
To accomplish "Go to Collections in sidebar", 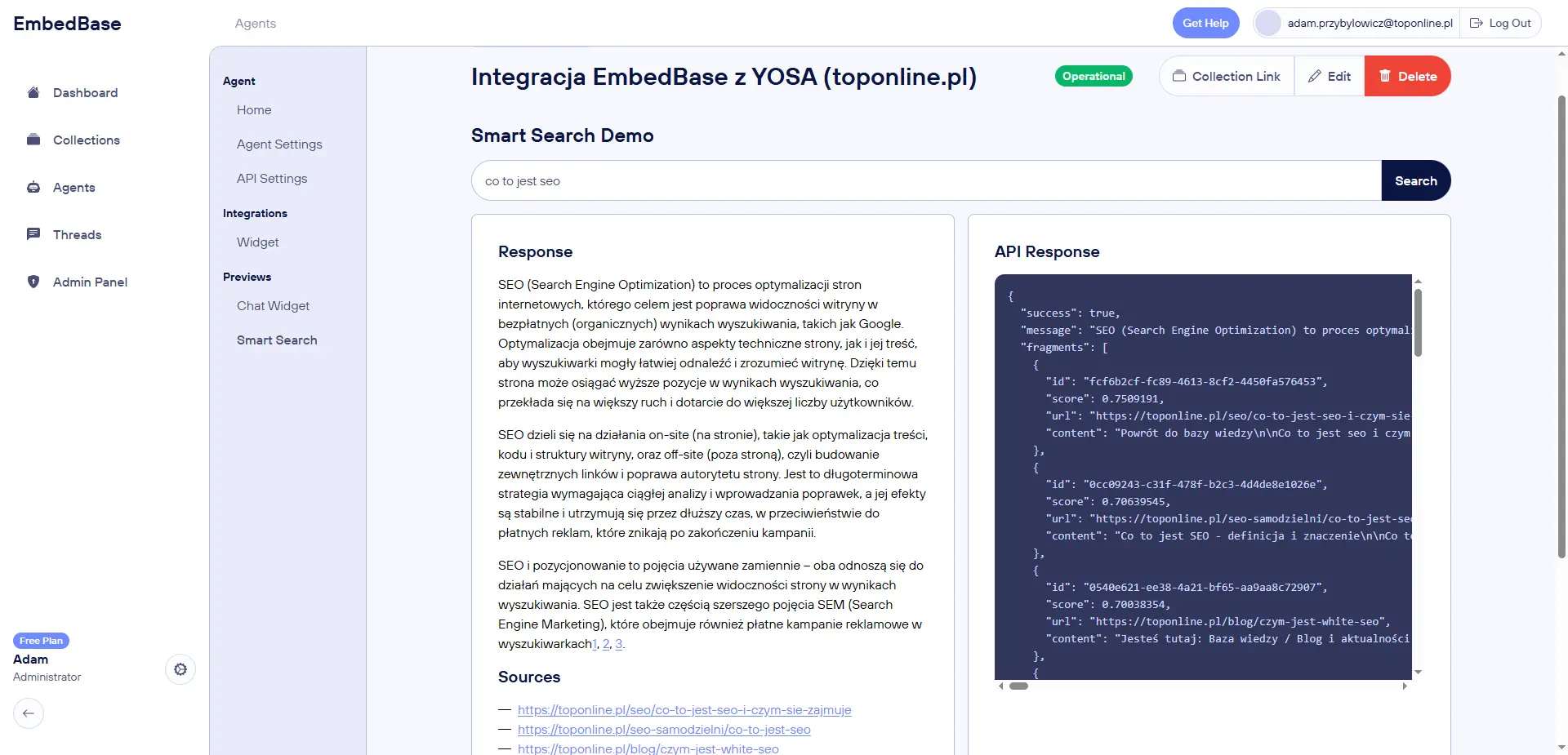I will (86, 140).
